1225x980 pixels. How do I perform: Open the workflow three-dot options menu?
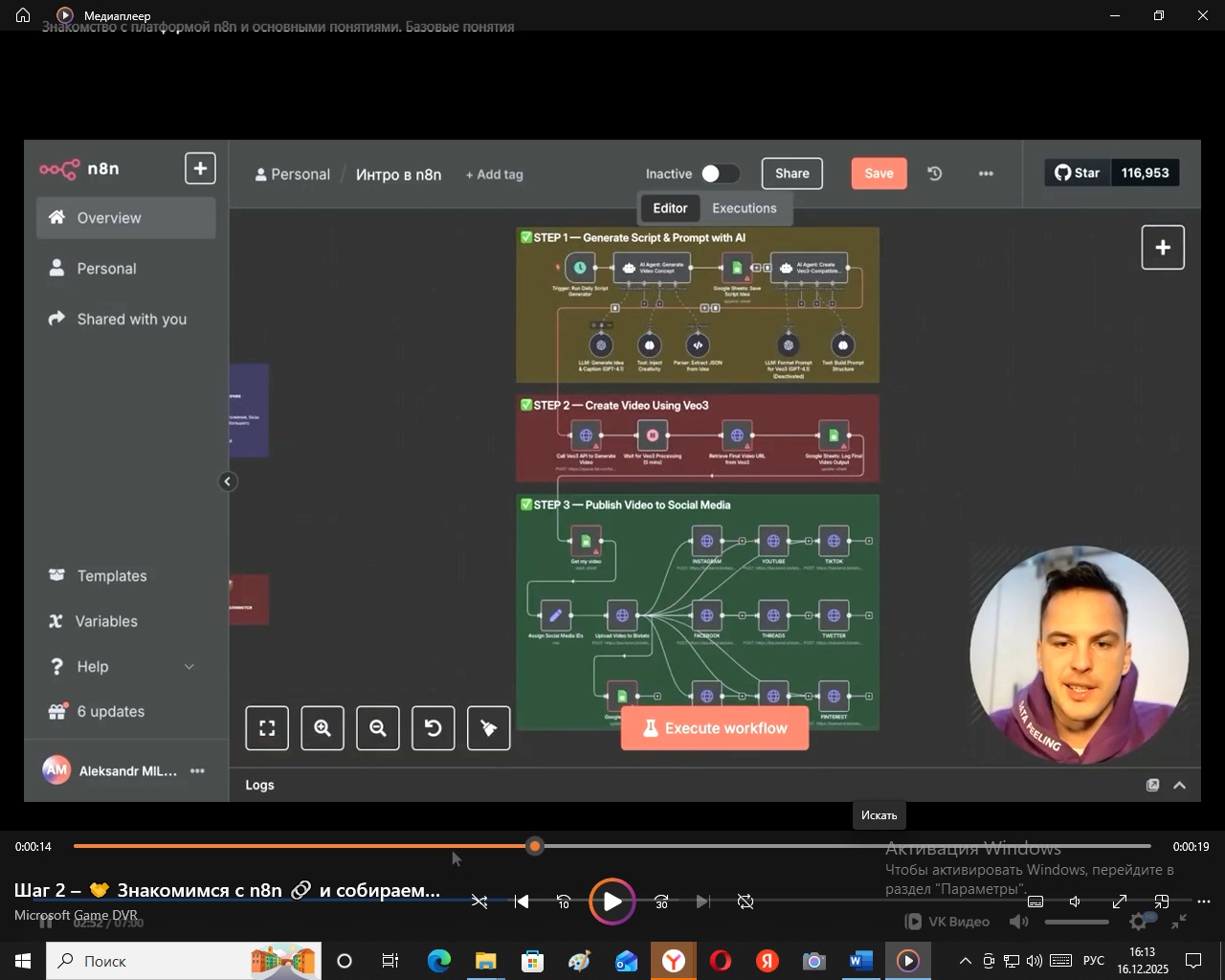tap(986, 173)
